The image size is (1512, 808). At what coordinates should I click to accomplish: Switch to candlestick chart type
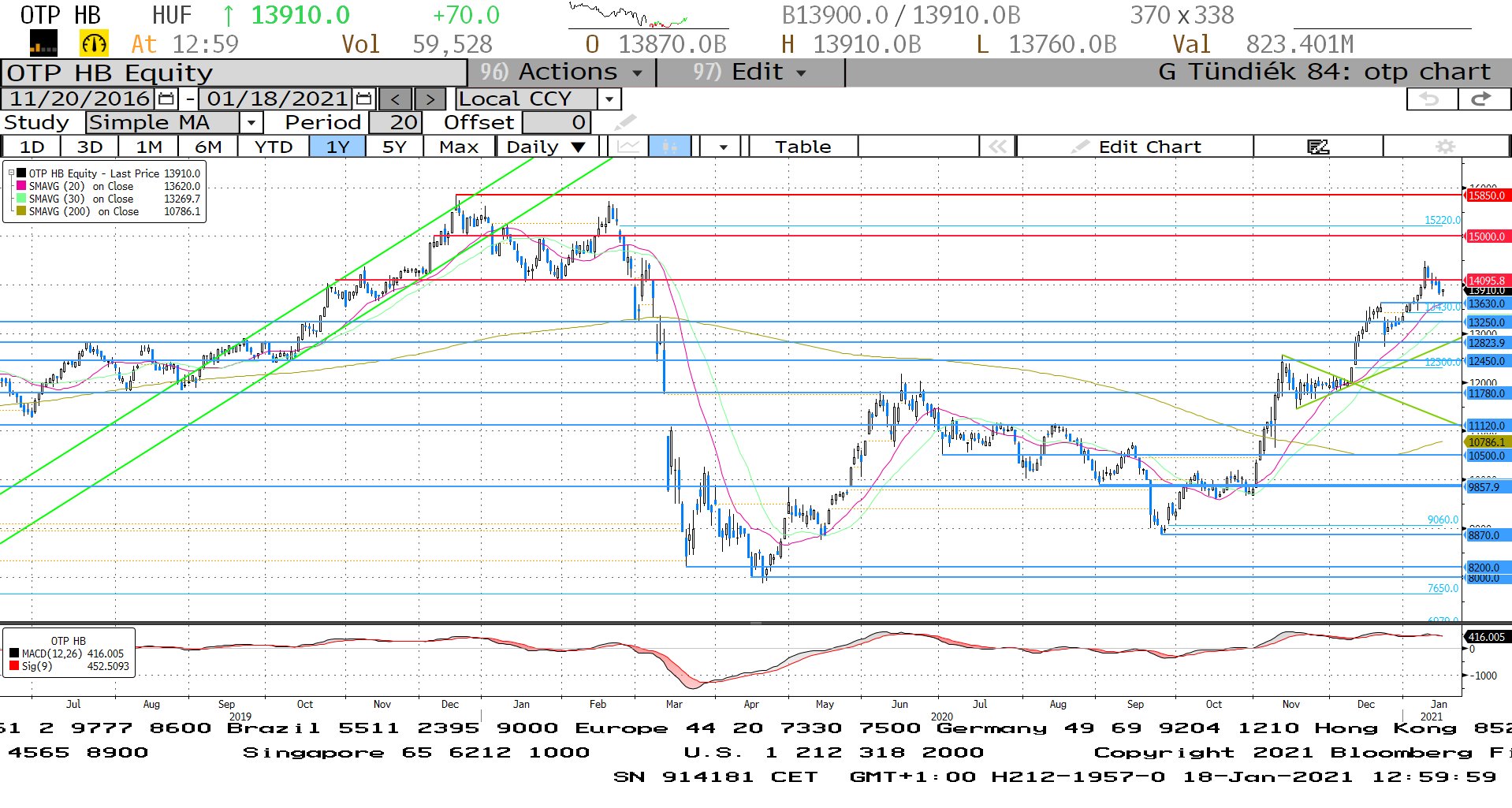670,147
